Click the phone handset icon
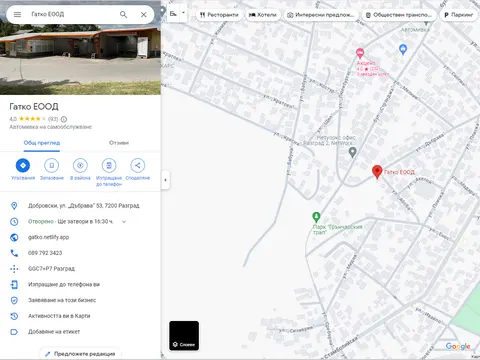The height and width of the screenshot is (360, 480). [x=14, y=253]
